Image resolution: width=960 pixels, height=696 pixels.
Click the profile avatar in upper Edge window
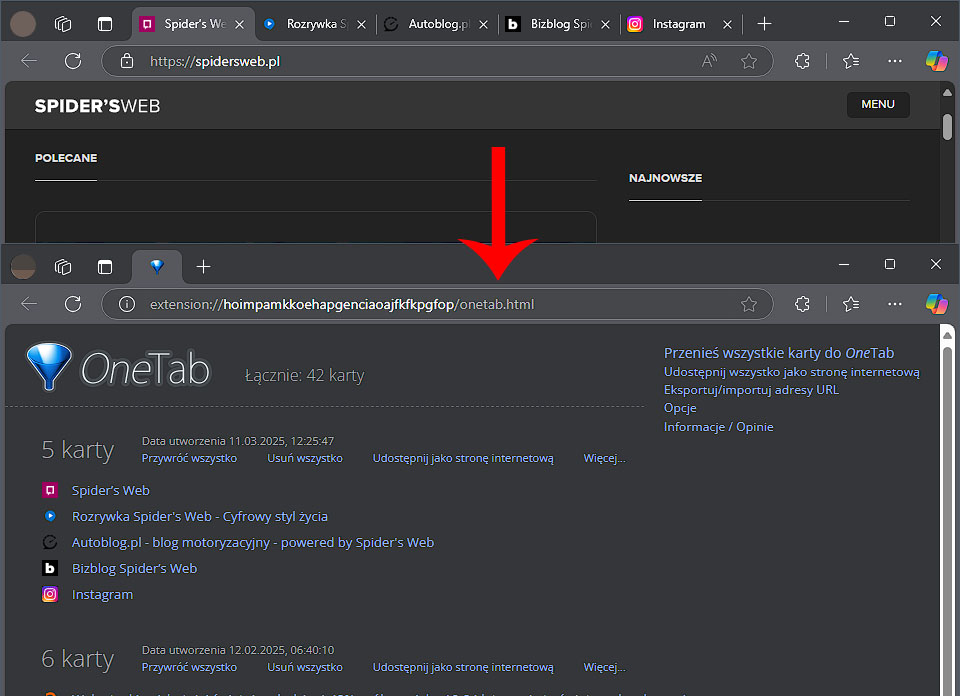[23, 24]
